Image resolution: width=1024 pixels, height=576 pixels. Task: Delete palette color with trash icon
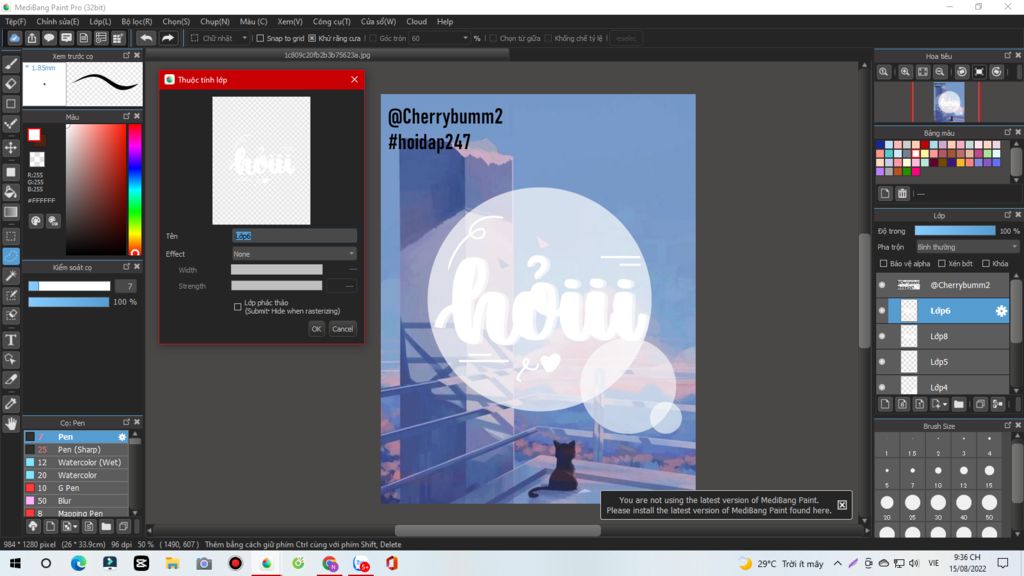coord(902,193)
